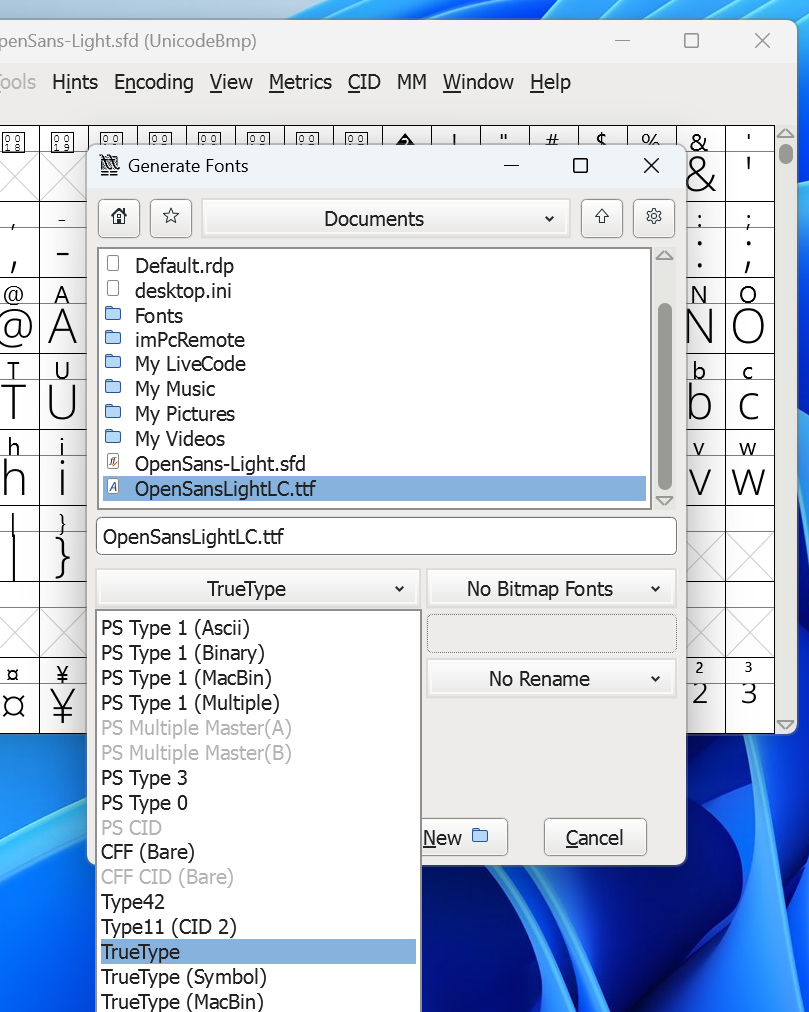Open file dialog settings gear
Viewport: 809px width, 1012px height.
tap(654, 218)
